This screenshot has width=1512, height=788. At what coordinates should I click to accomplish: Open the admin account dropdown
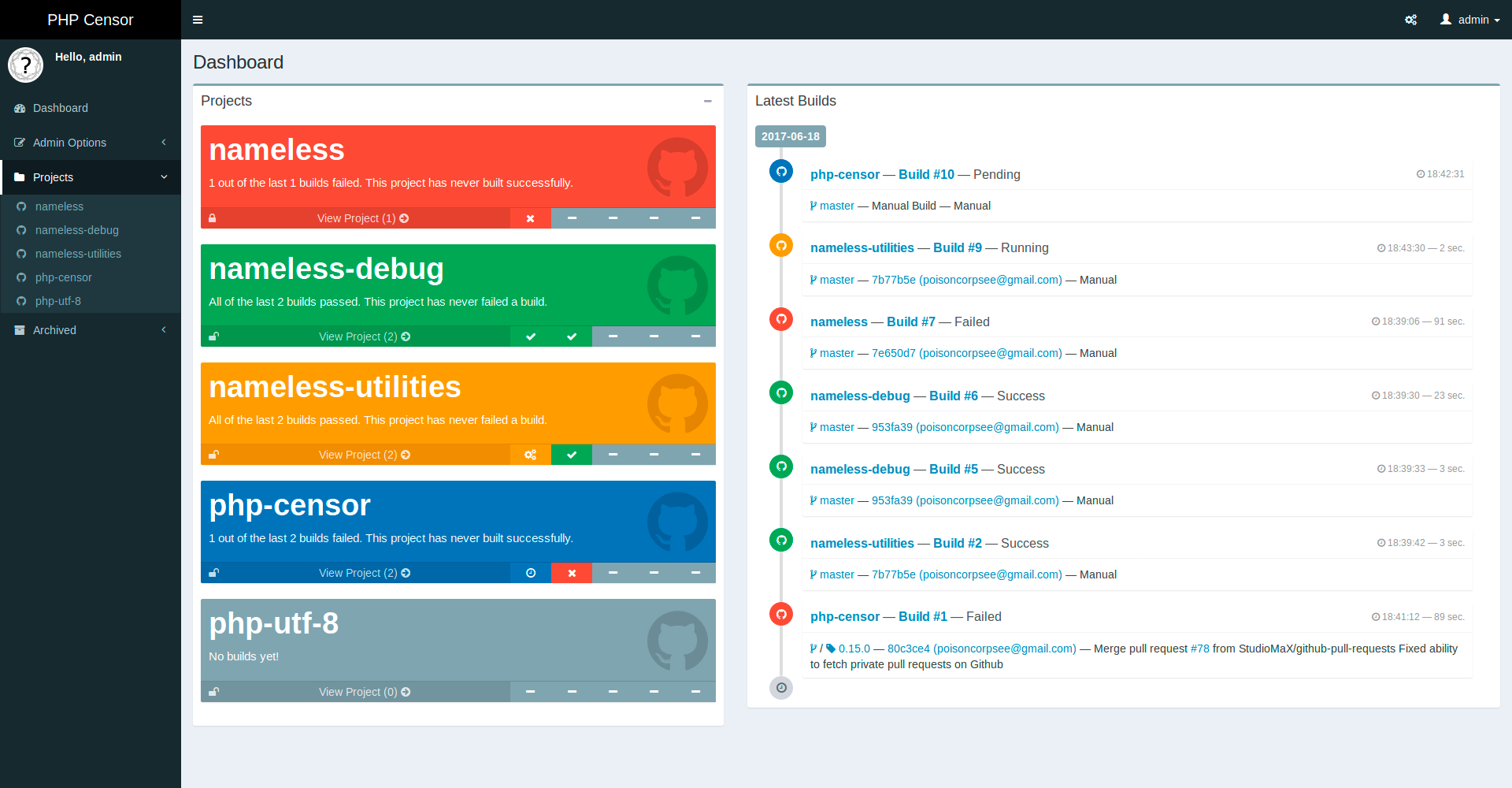(x=1469, y=19)
